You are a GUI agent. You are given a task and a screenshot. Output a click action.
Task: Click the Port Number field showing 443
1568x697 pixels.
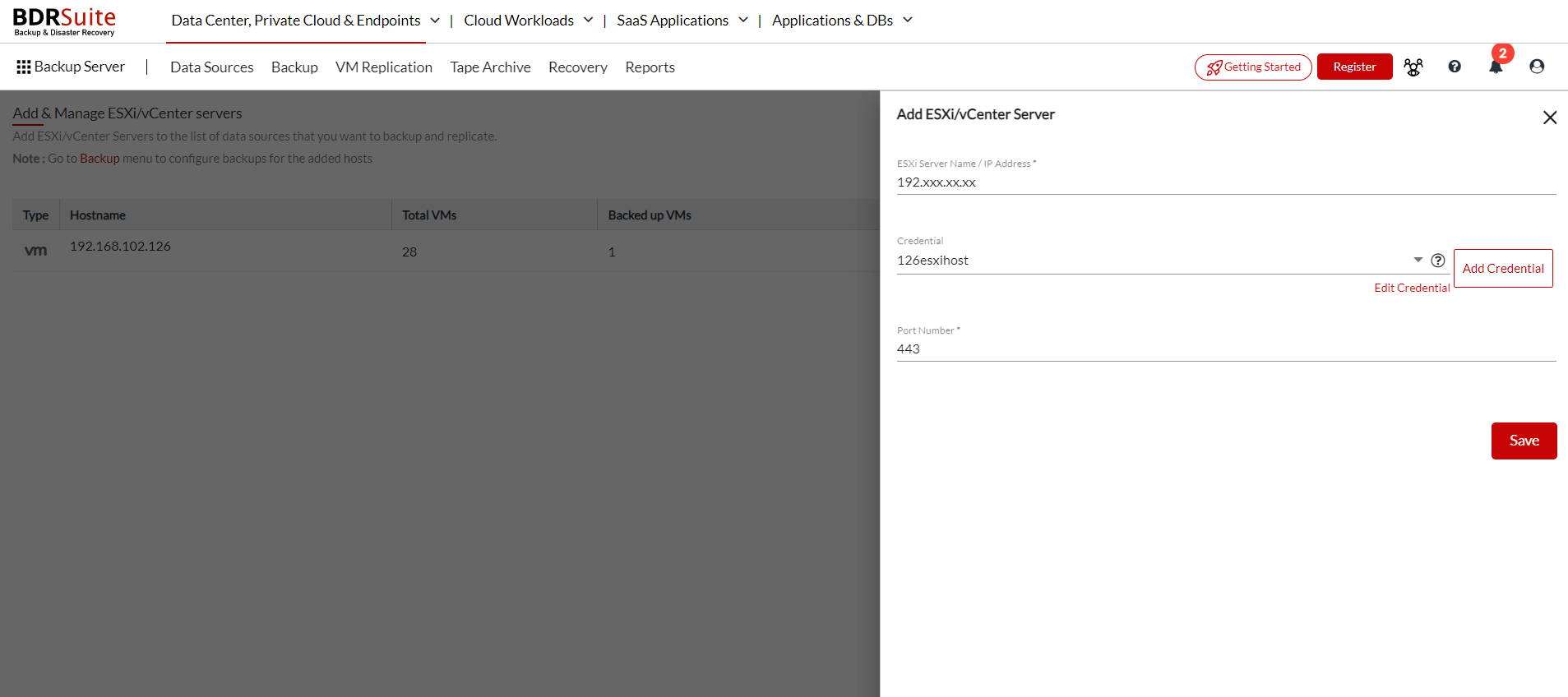tap(1226, 349)
